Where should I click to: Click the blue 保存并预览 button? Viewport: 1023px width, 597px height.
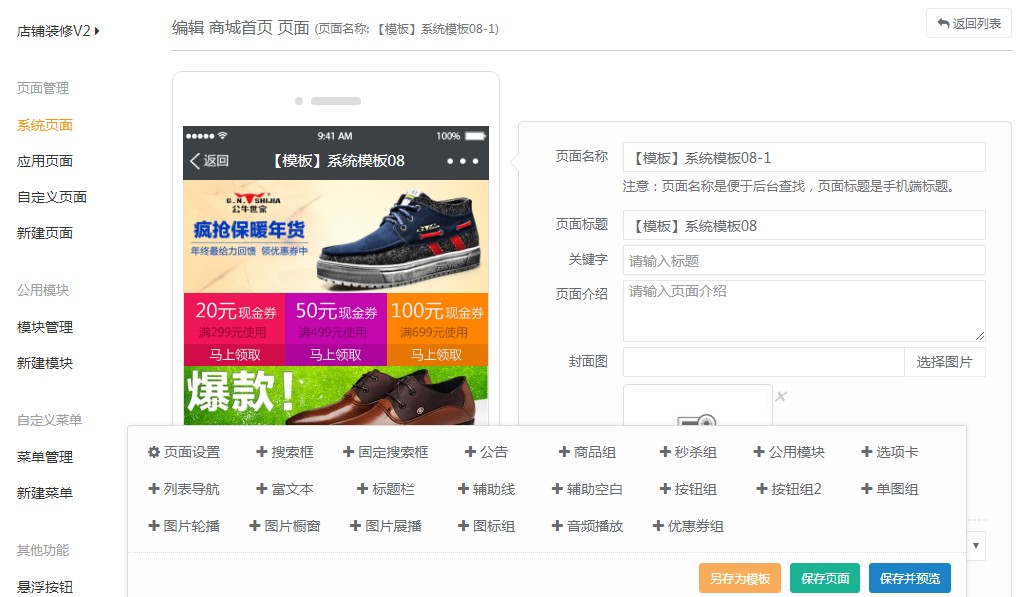tap(909, 578)
